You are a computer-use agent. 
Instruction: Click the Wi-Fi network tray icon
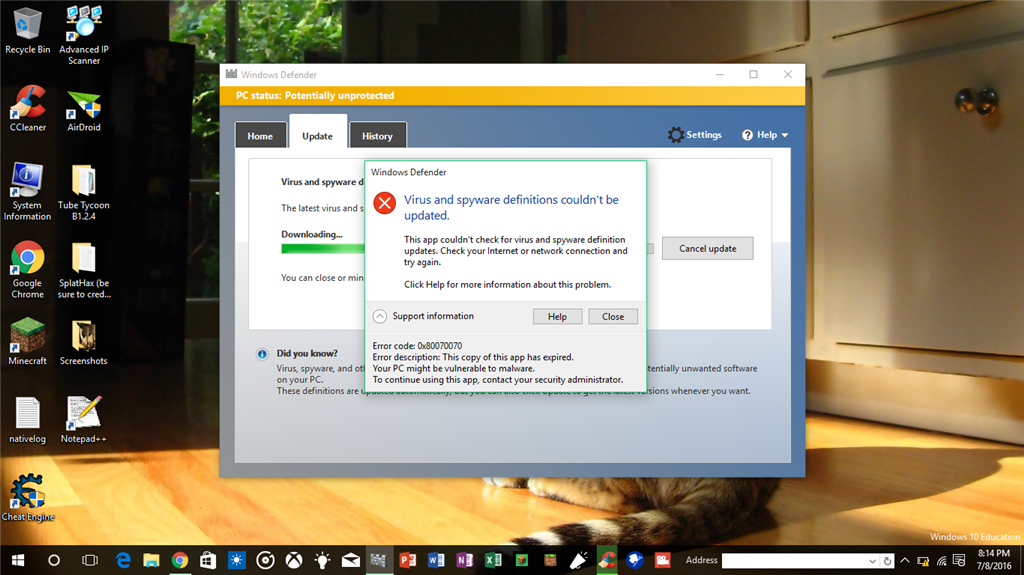click(941, 560)
